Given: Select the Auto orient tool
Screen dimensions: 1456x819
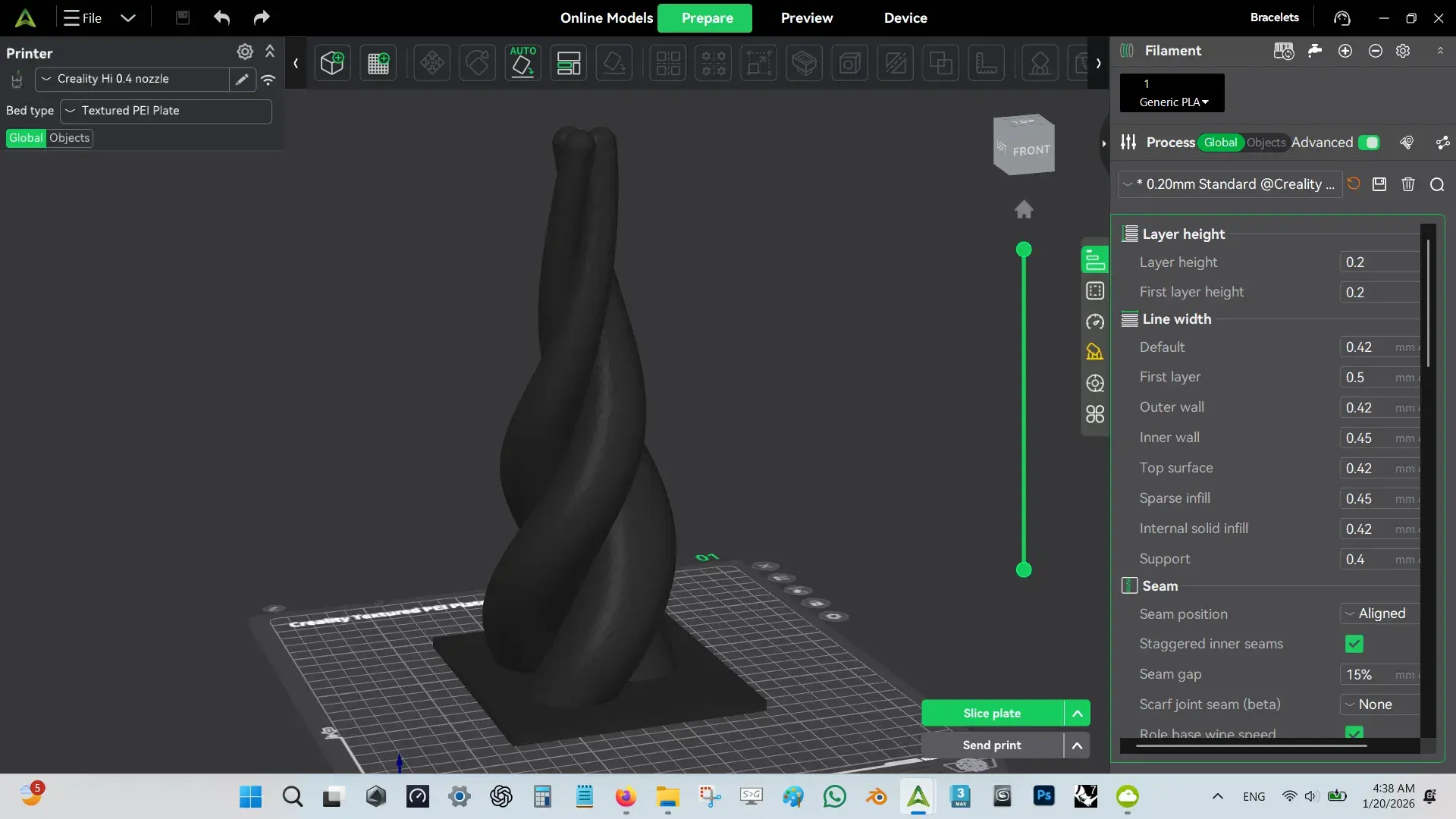Looking at the screenshot, I should (522, 63).
